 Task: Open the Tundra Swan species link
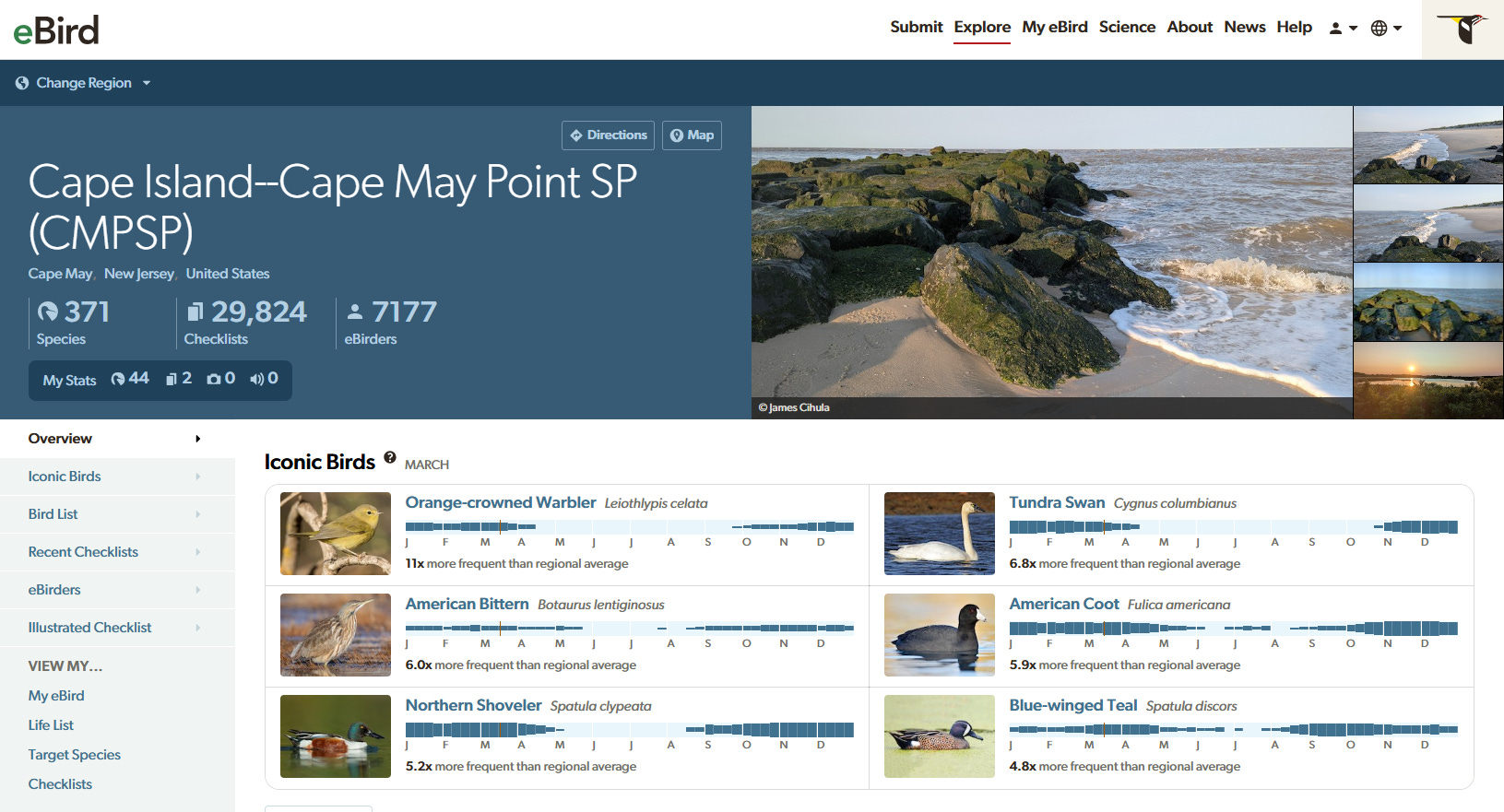(1057, 502)
